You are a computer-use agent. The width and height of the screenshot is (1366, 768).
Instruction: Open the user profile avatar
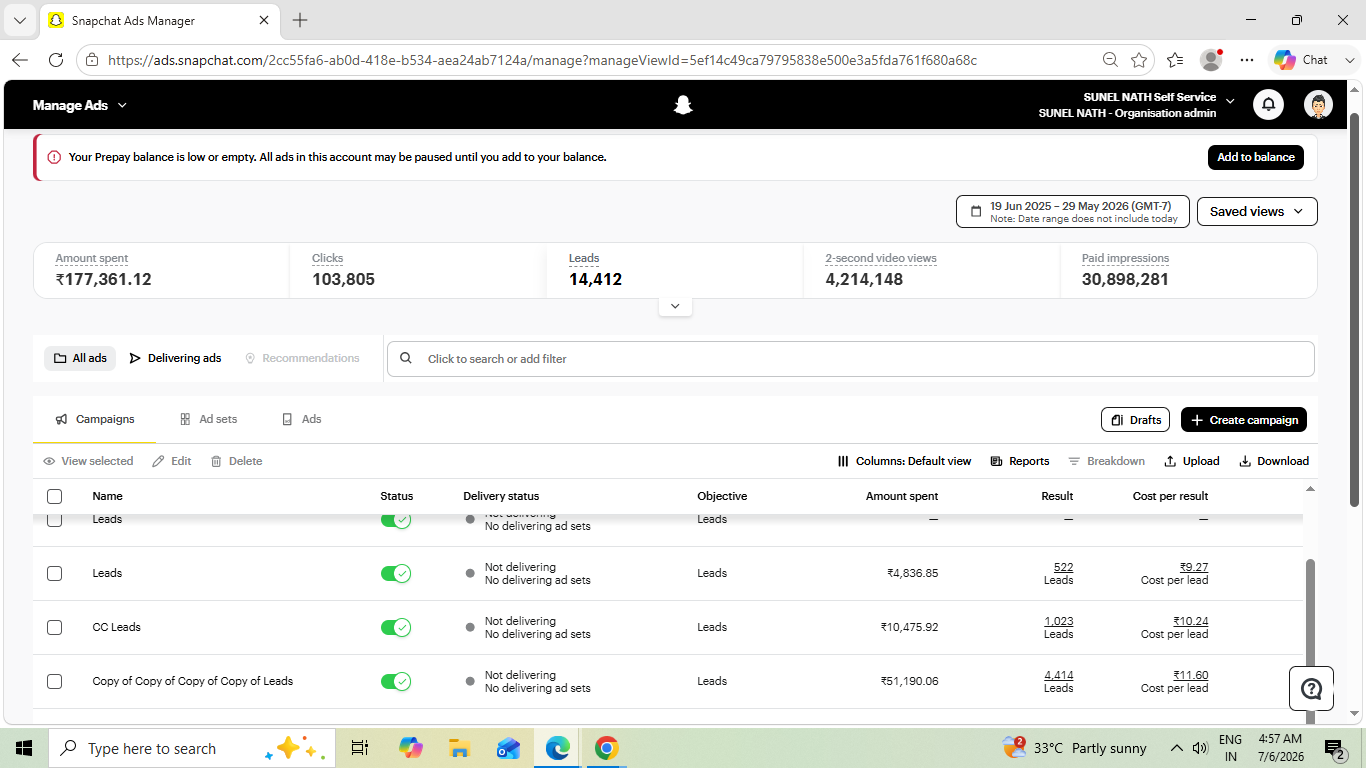click(x=1318, y=105)
